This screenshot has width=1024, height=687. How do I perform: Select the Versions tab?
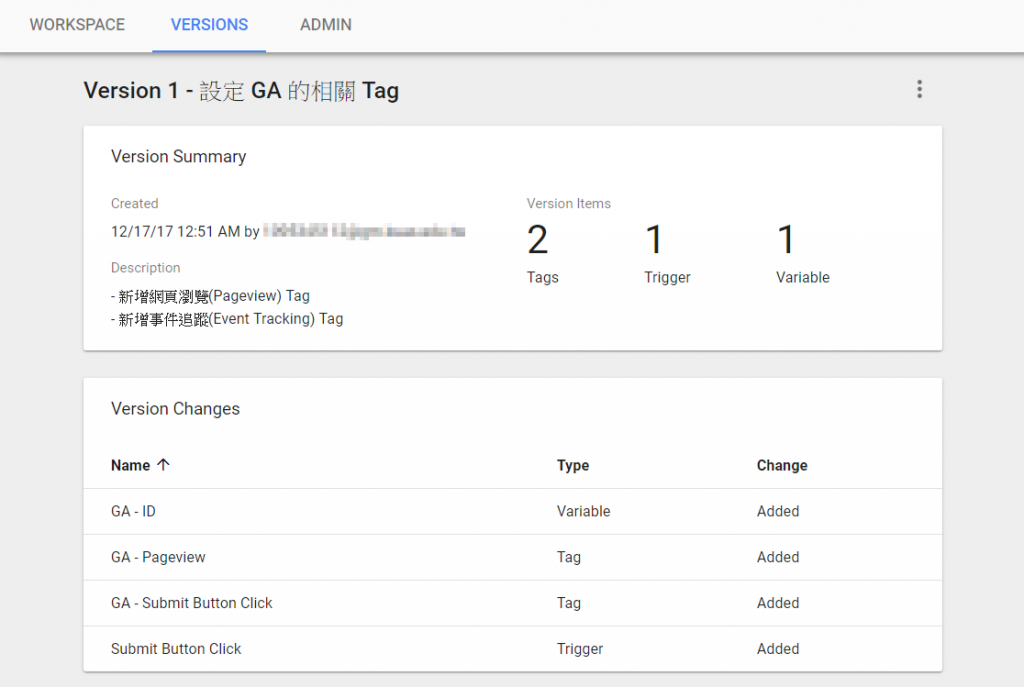[209, 25]
